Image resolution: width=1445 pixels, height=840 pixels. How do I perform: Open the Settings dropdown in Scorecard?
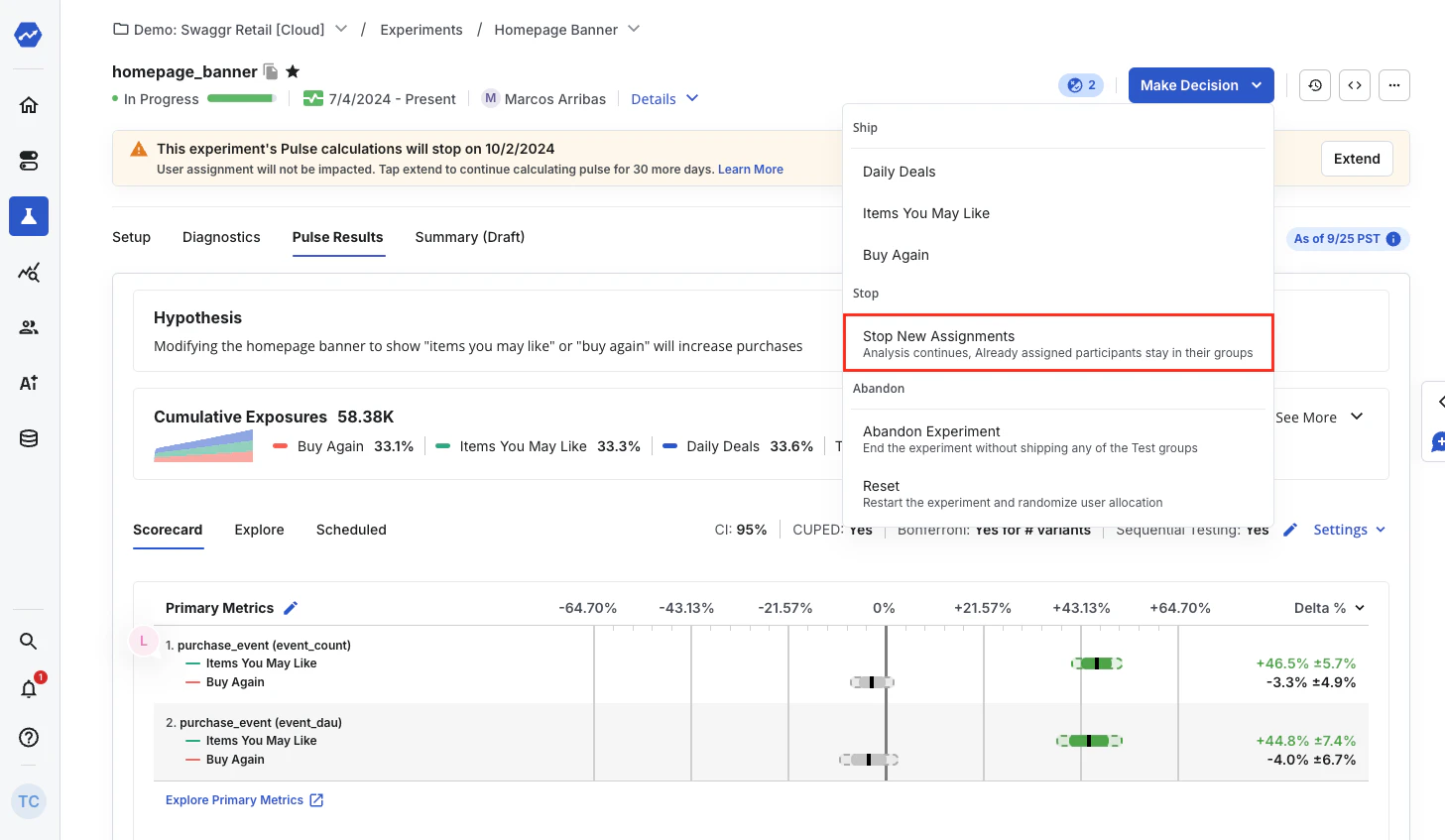click(1350, 530)
